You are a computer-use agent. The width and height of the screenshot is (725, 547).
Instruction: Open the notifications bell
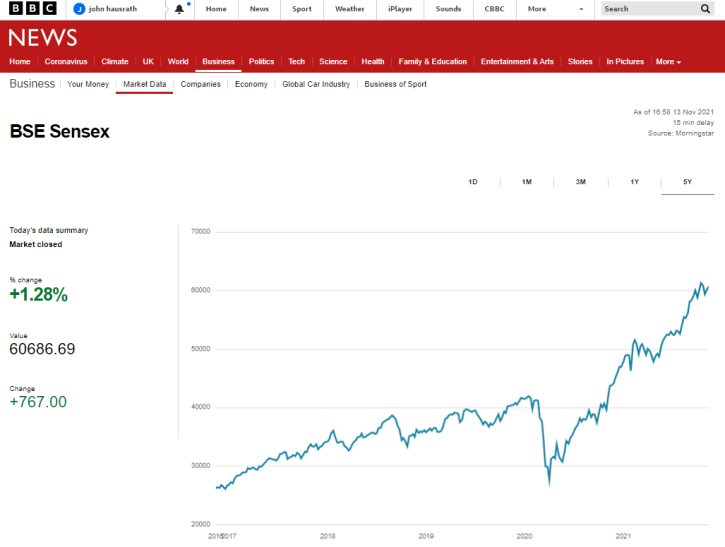(x=179, y=9)
